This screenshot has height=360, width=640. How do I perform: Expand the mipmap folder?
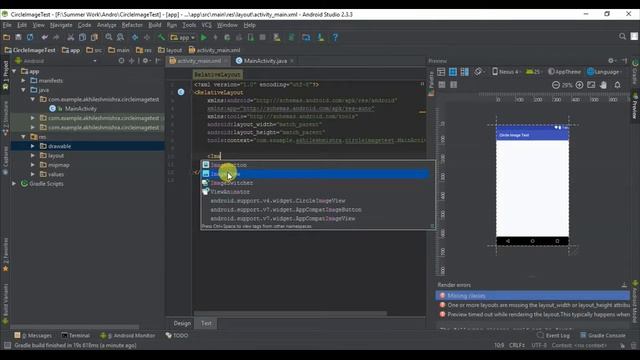(33, 165)
